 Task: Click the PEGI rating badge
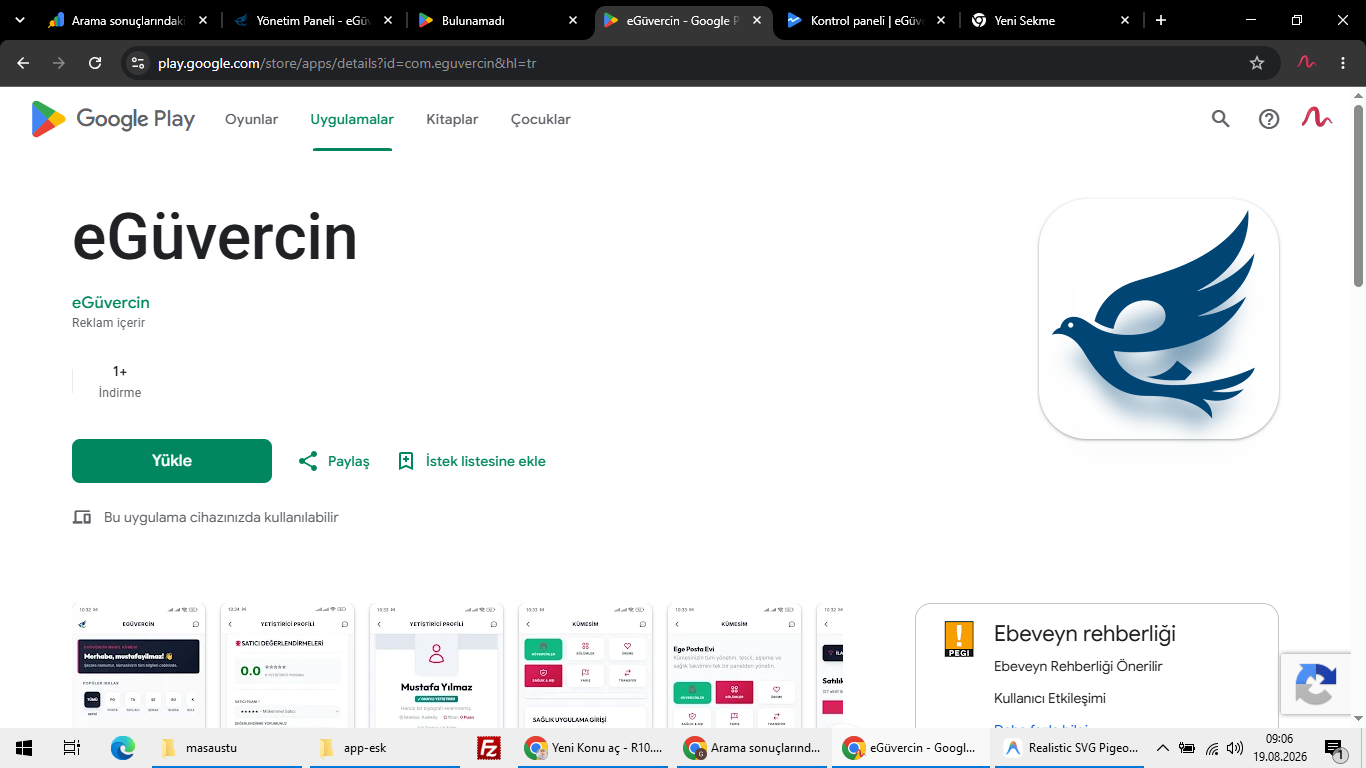coord(959,639)
